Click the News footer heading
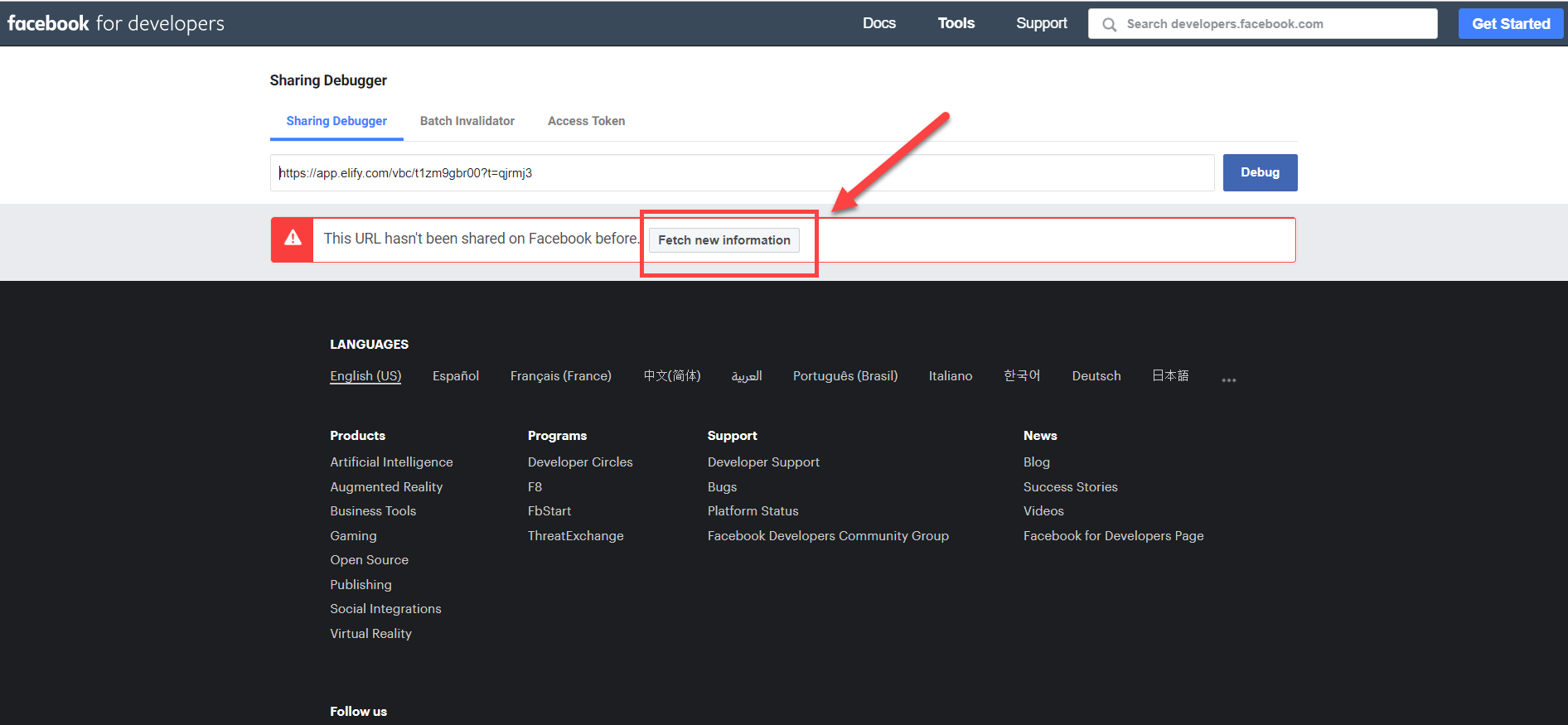This screenshot has width=1568, height=725. pyautogui.click(x=1039, y=436)
